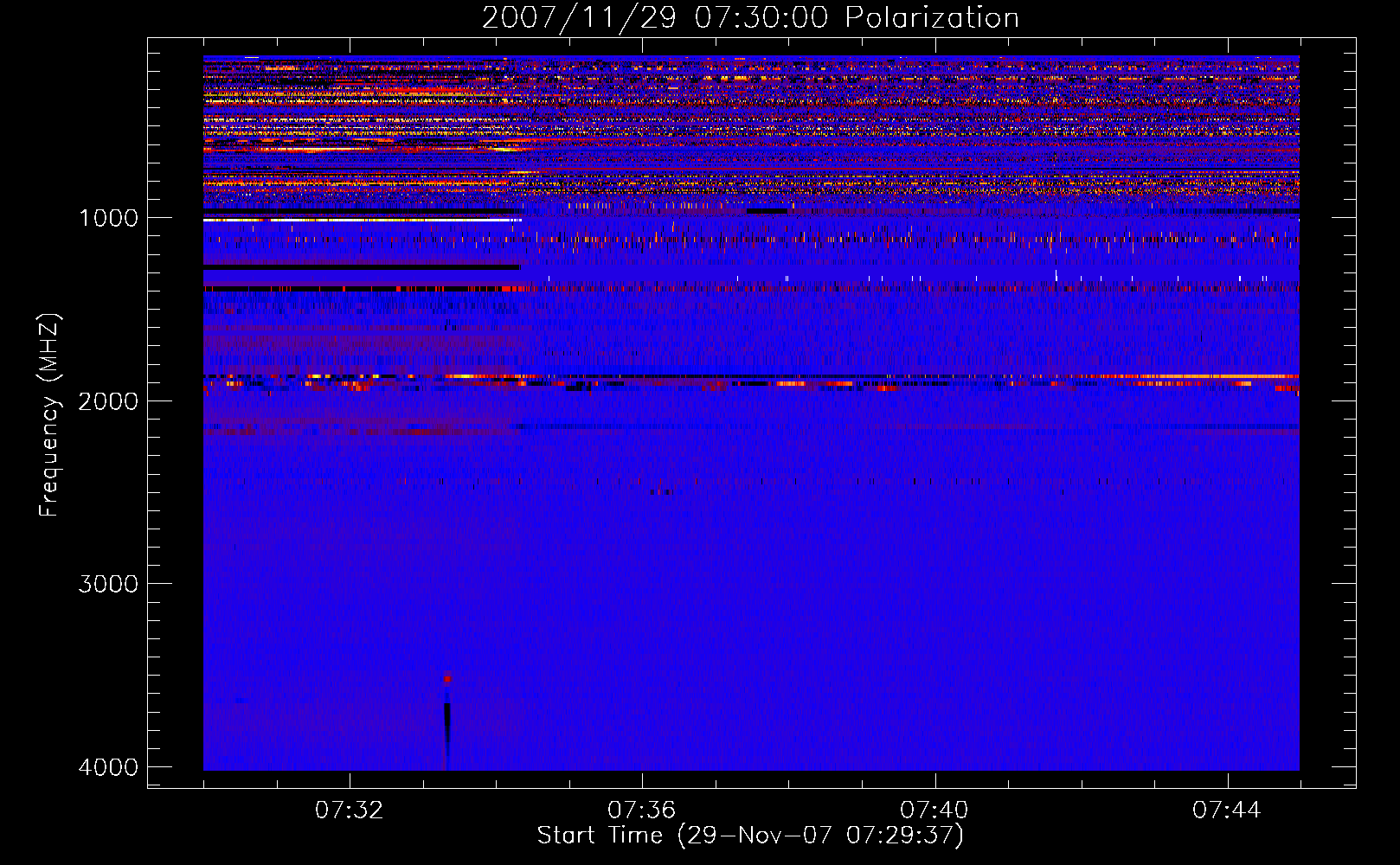Click the thick black band near 1300 MHz
The image size is (1400, 865).
(361, 267)
